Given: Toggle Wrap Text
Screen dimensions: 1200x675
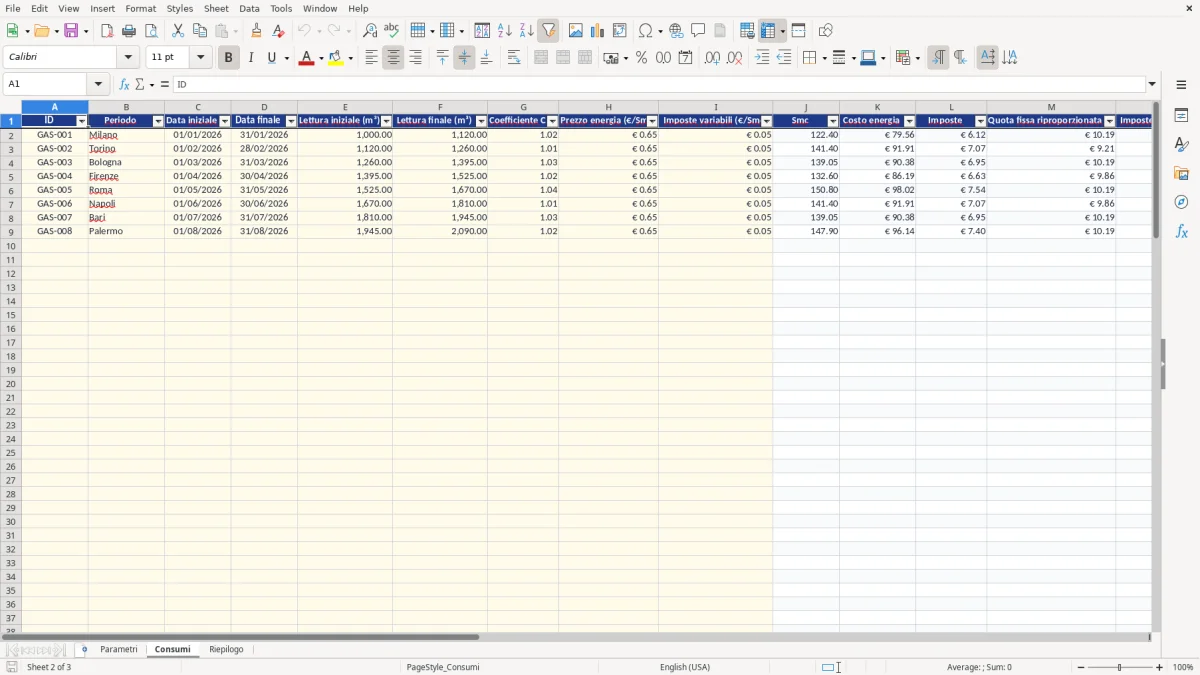Looking at the screenshot, I should tap(514, 58).
